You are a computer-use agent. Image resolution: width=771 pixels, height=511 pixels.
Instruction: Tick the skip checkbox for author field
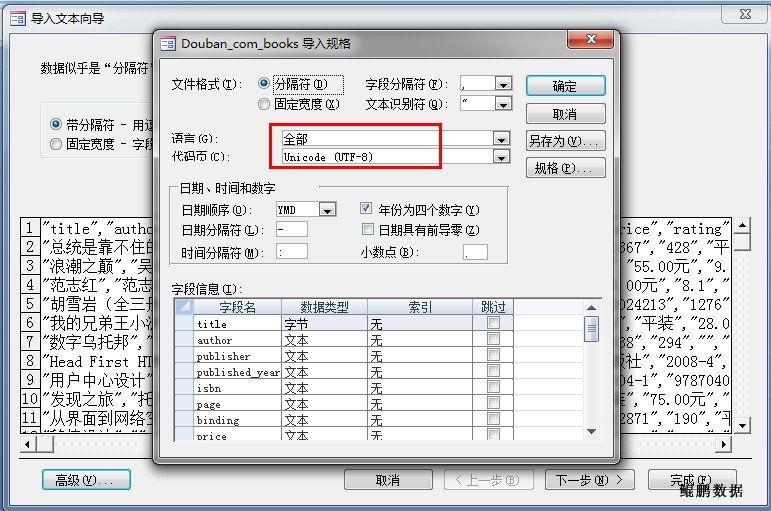click(x=493, y=339)
